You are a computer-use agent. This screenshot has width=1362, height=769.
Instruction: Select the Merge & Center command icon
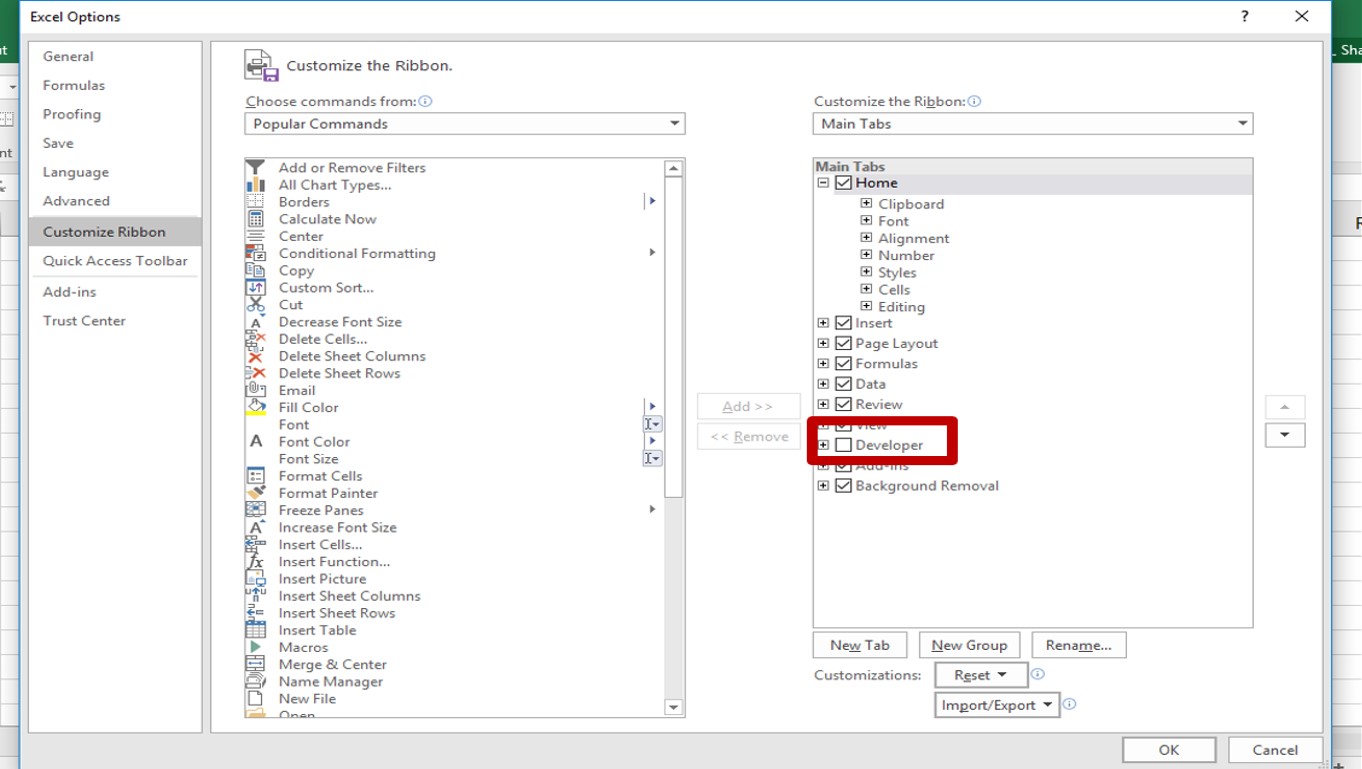point(256,664)
